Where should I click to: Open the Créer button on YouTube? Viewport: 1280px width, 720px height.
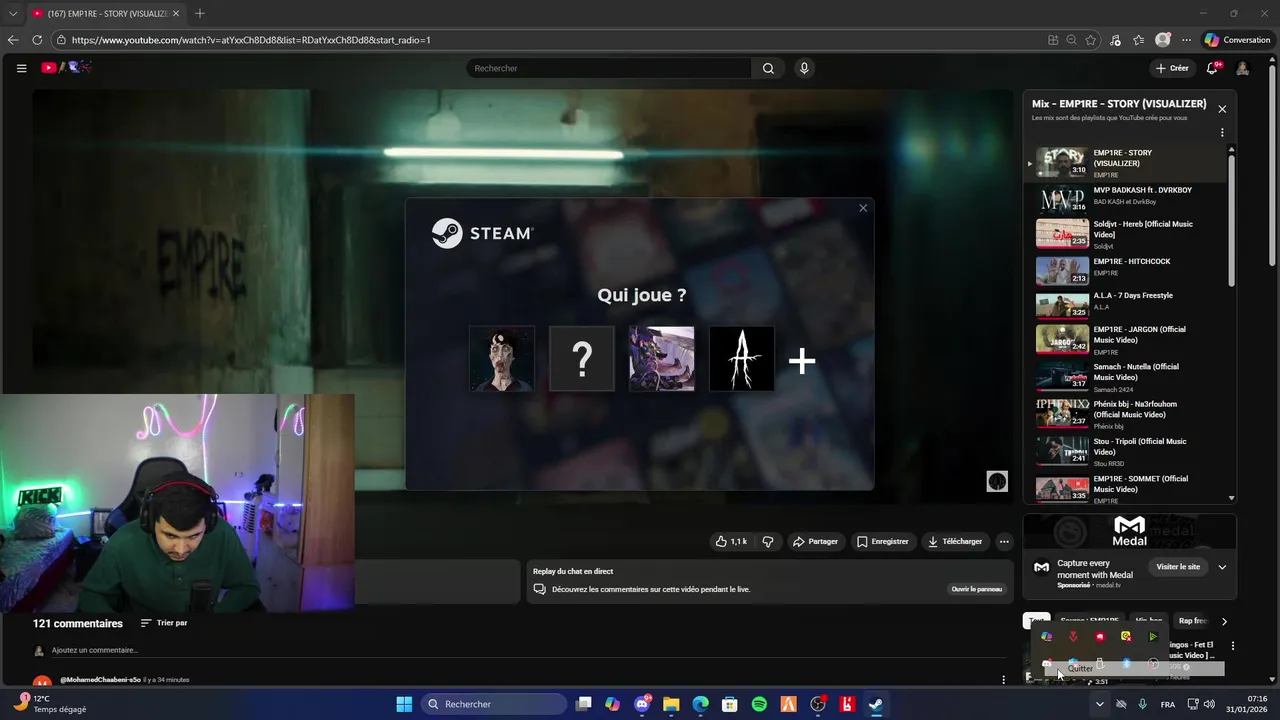(1172, 68)
